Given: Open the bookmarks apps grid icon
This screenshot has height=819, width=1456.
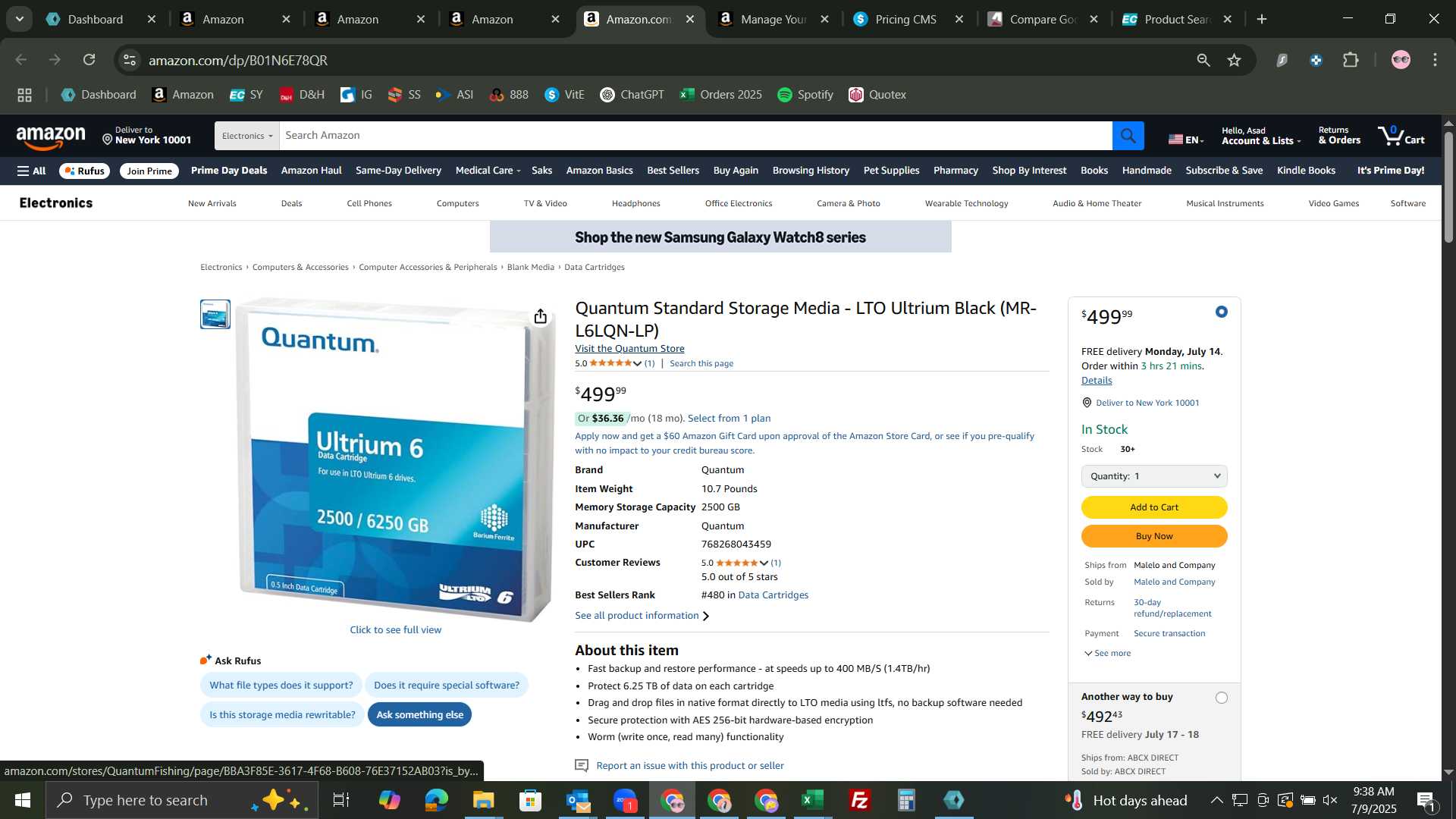Looking at the screenshot, I should (x=24, y=95).
